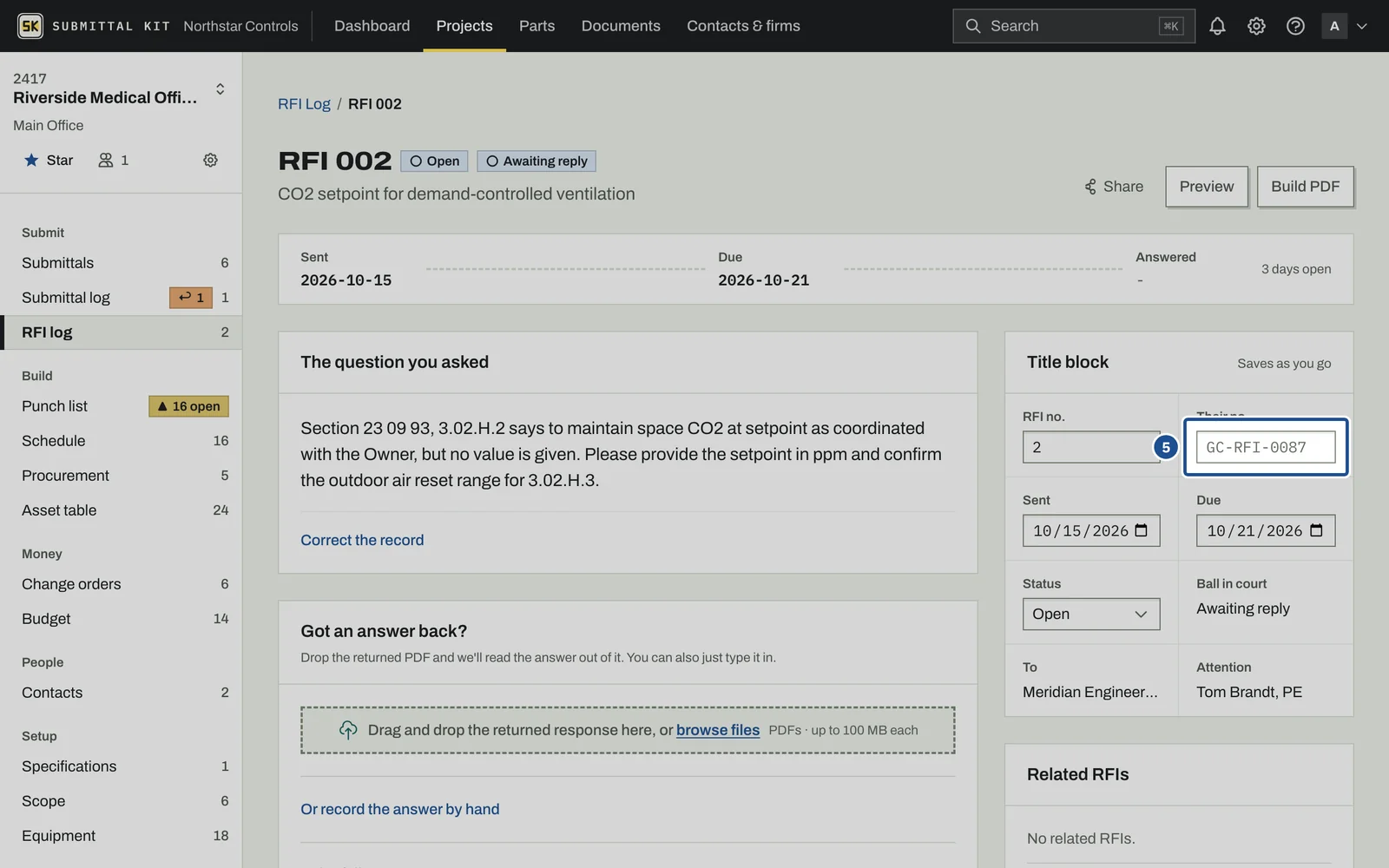Open settings gear in top bar

tap(1256, 26)
